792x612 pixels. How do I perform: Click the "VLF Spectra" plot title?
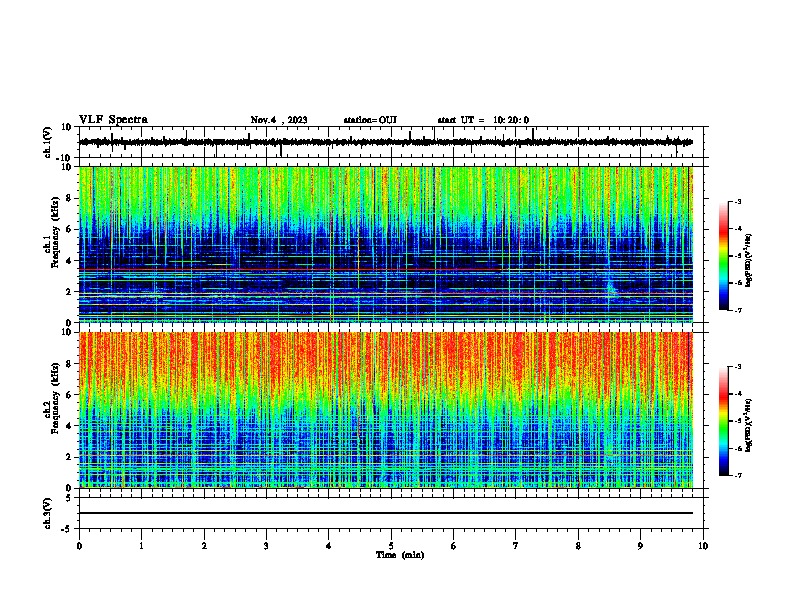[x=113, y=120]
